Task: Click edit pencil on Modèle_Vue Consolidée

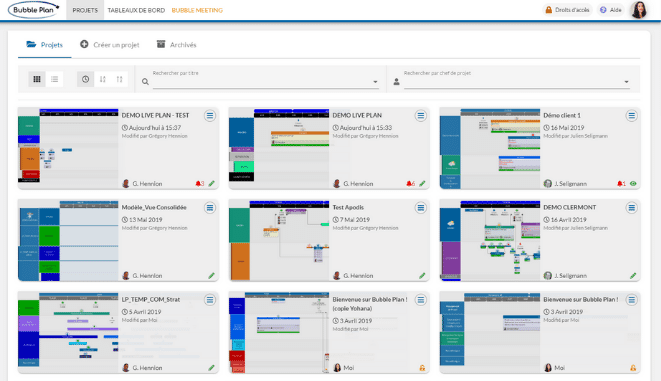Action: (x=212, y=276)
